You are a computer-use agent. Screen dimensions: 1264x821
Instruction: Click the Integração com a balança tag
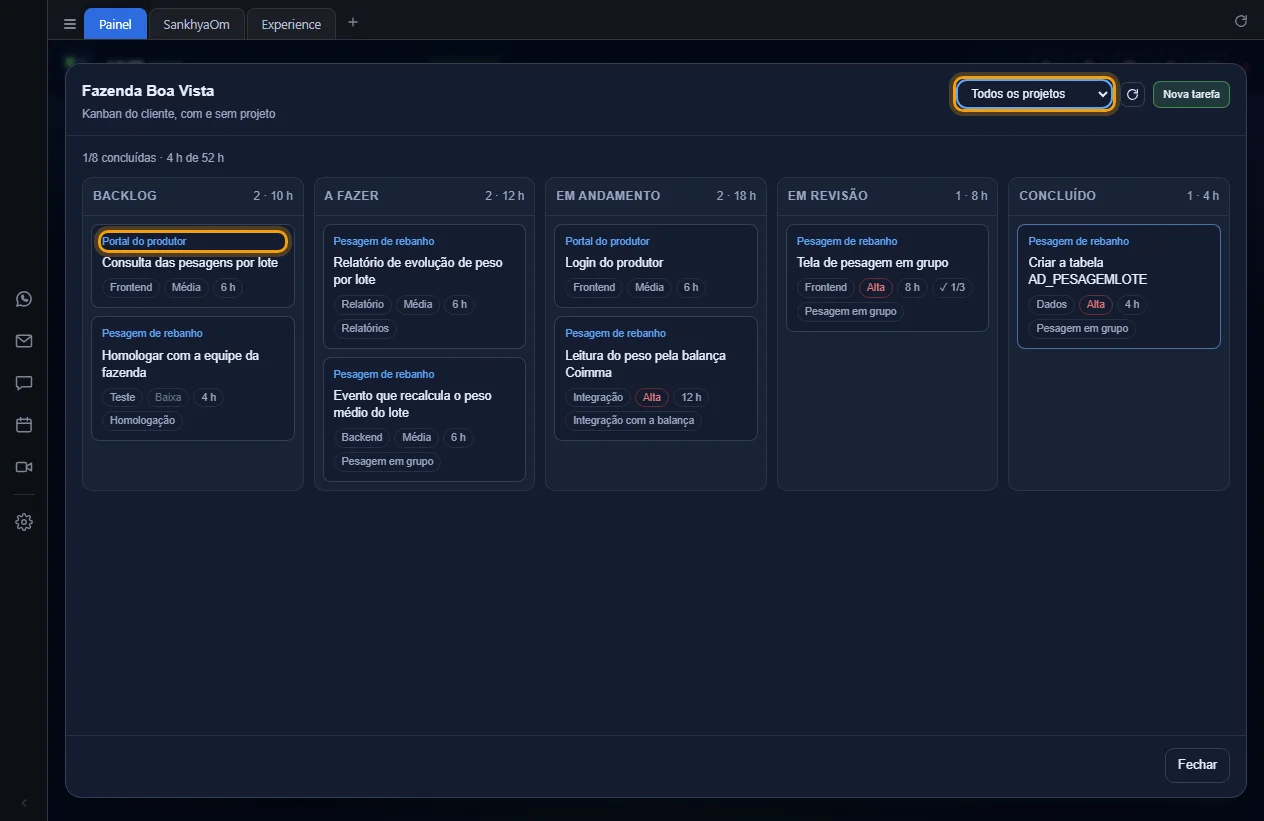click(633, 421)
